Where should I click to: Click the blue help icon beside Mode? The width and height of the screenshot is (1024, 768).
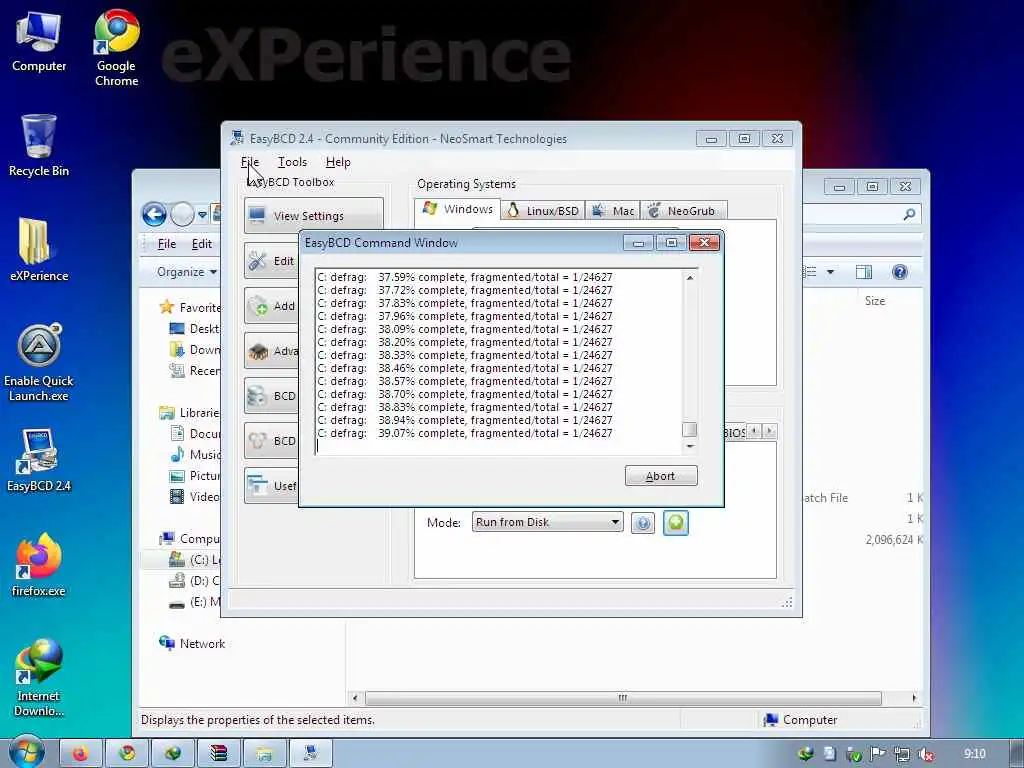(x=643, y=522)
